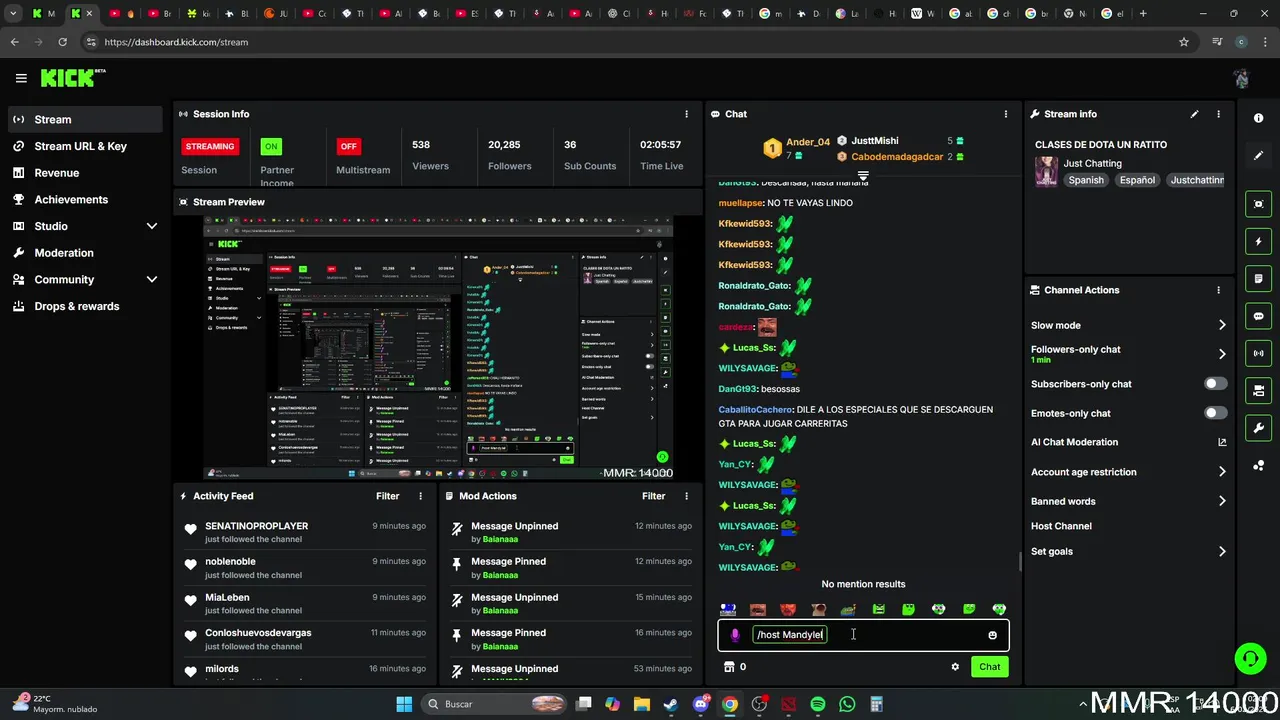Go to the Revenue page

[85, 173]
